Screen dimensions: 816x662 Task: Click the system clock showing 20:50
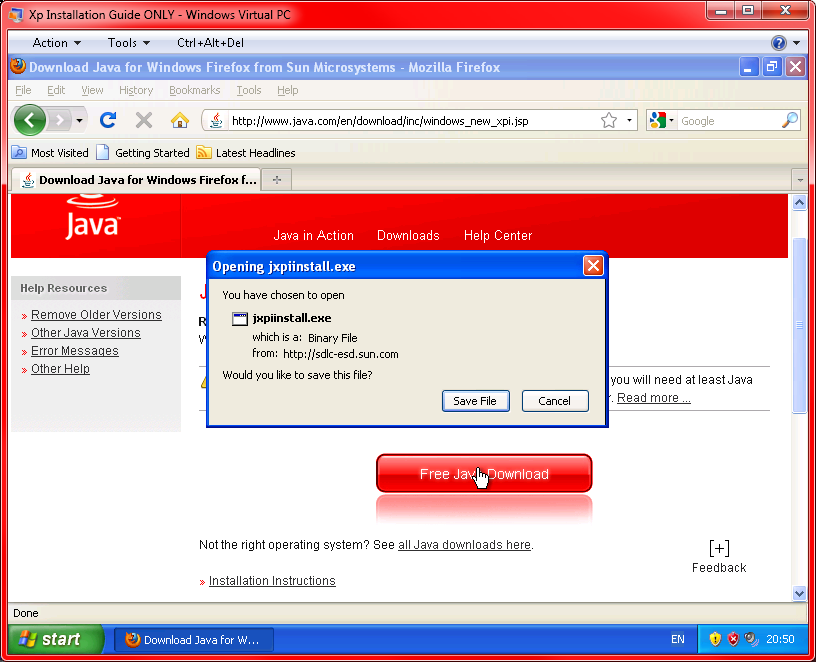[x=780, y=639]
